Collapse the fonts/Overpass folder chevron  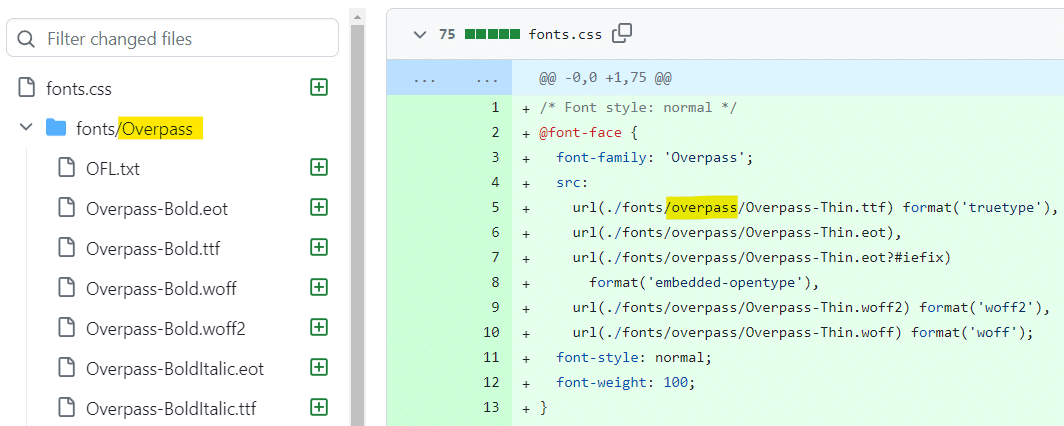[x=26, y=127]
